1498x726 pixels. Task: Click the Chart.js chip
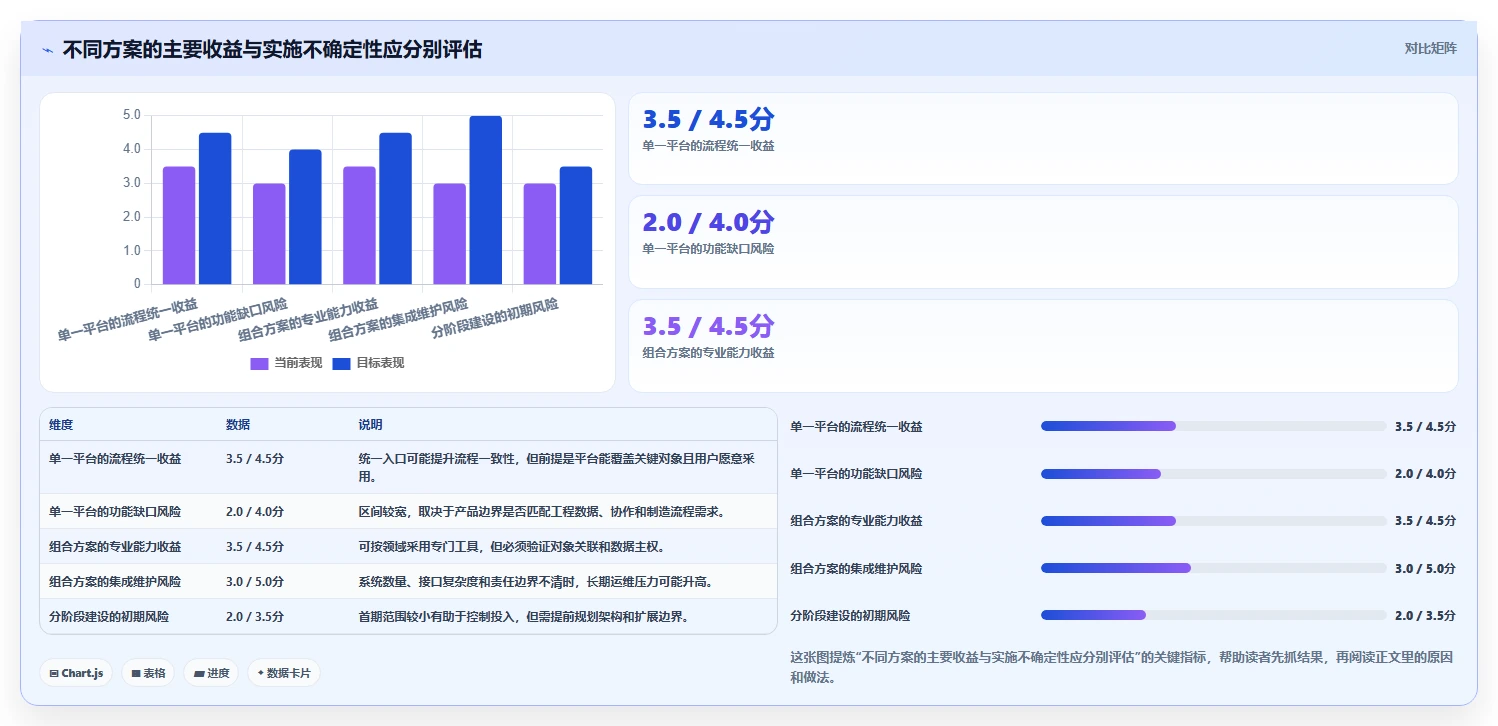(x=76, y=673)
